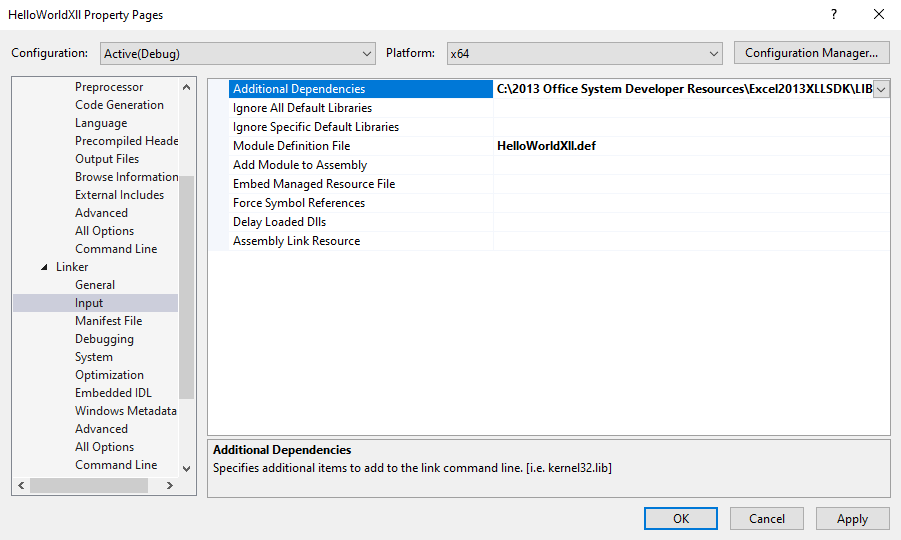
Task: Open the Linker Debugging page
Action: point(104,339)
